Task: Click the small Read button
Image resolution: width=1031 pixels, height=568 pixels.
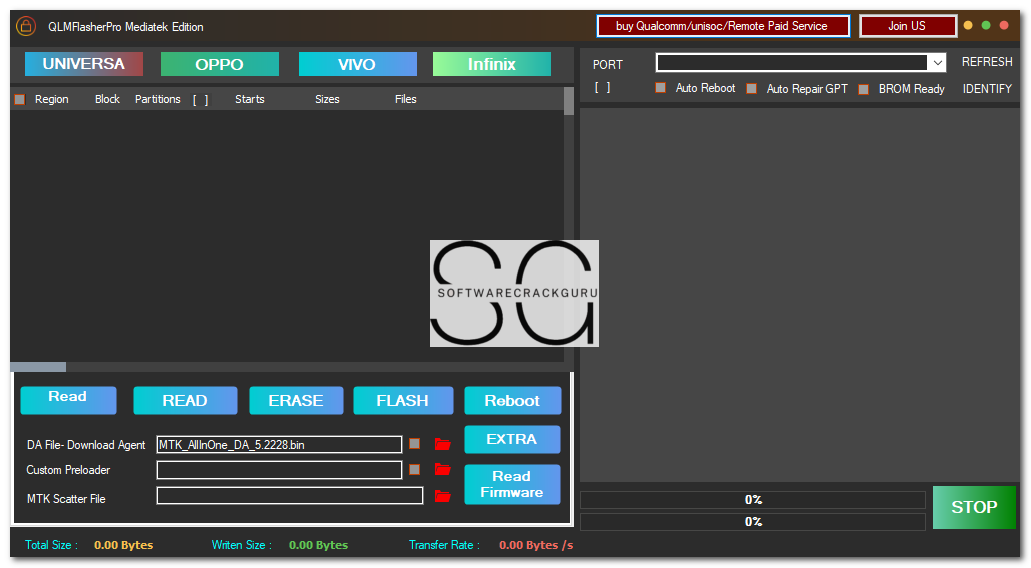Action: click(68, 400)
